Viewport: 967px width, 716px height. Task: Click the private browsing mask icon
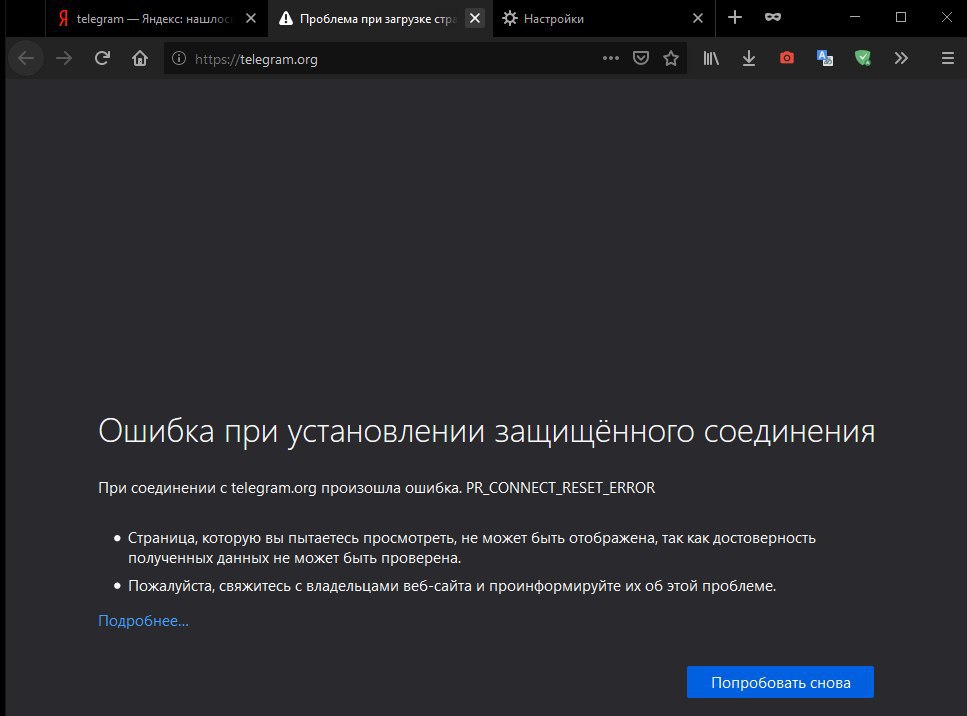[773, 17]
